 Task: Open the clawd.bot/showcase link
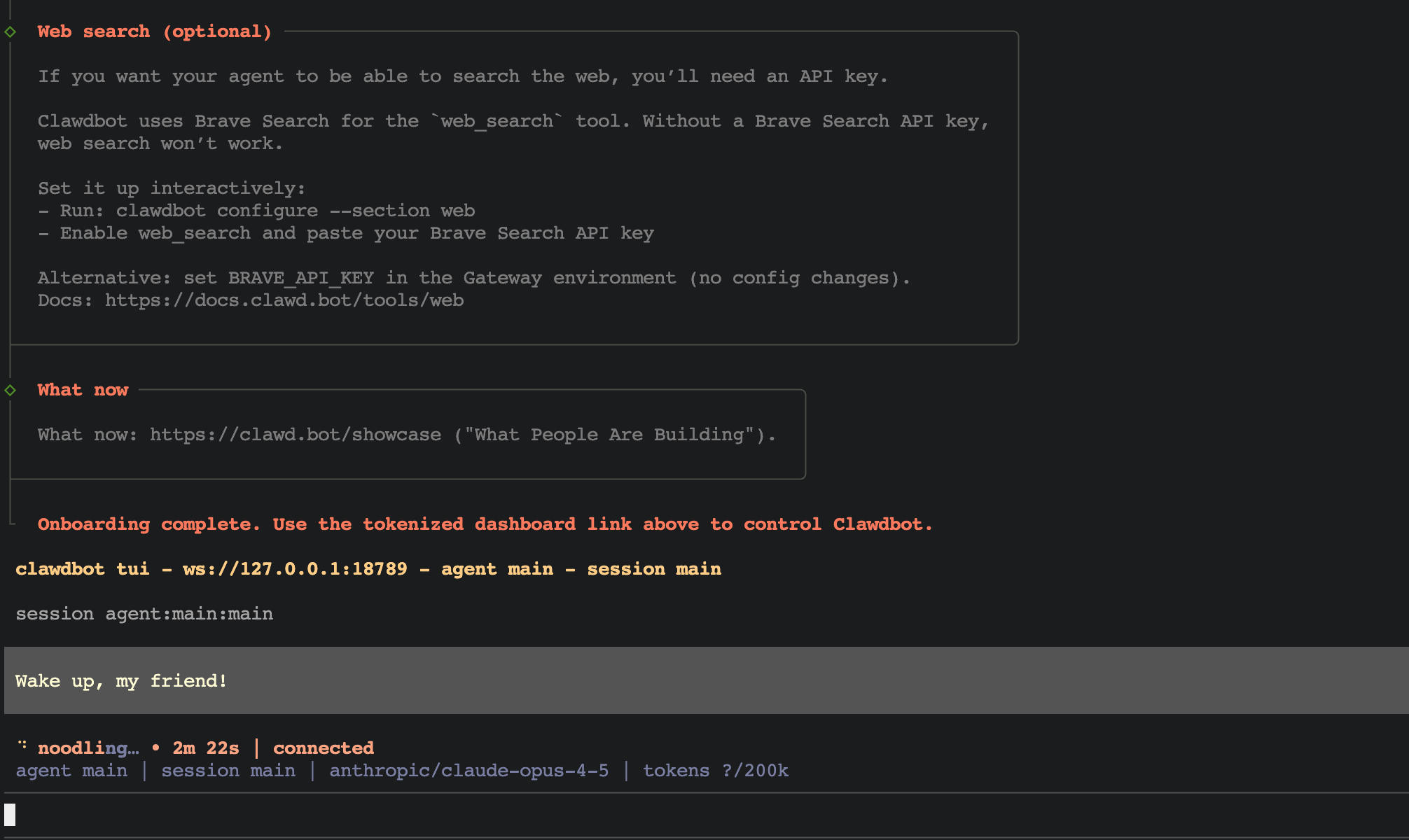296,435
